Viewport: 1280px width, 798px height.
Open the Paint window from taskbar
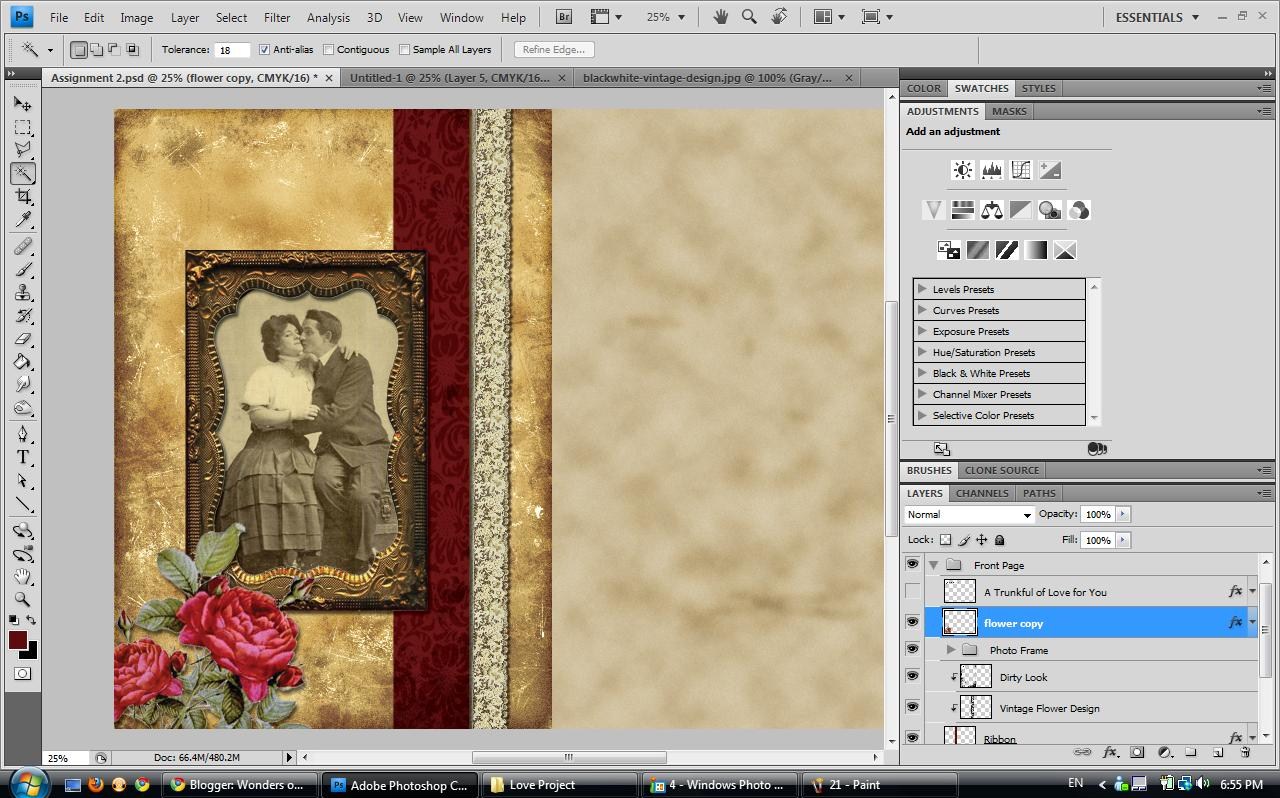880,785
